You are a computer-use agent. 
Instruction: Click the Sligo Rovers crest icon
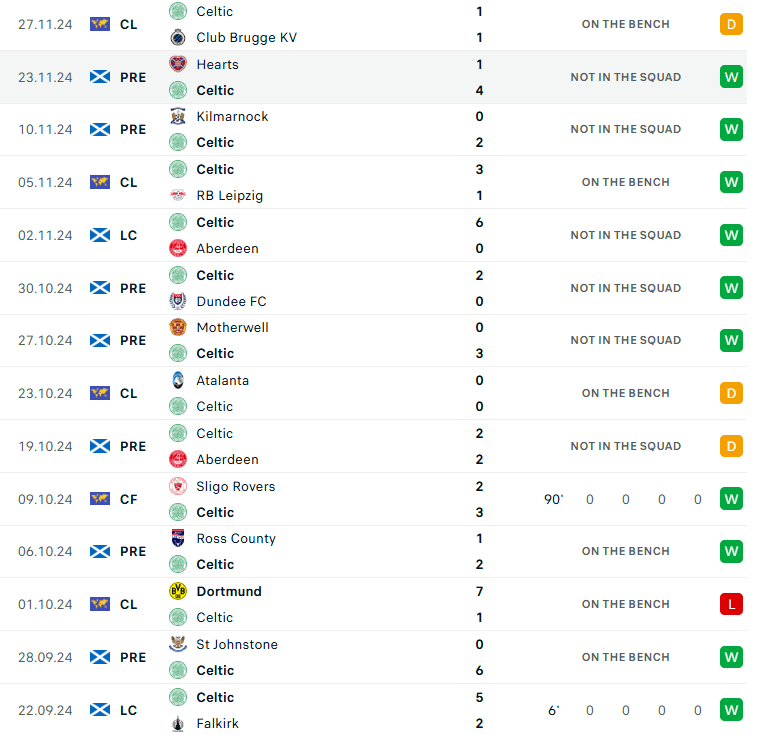point(178,486)
